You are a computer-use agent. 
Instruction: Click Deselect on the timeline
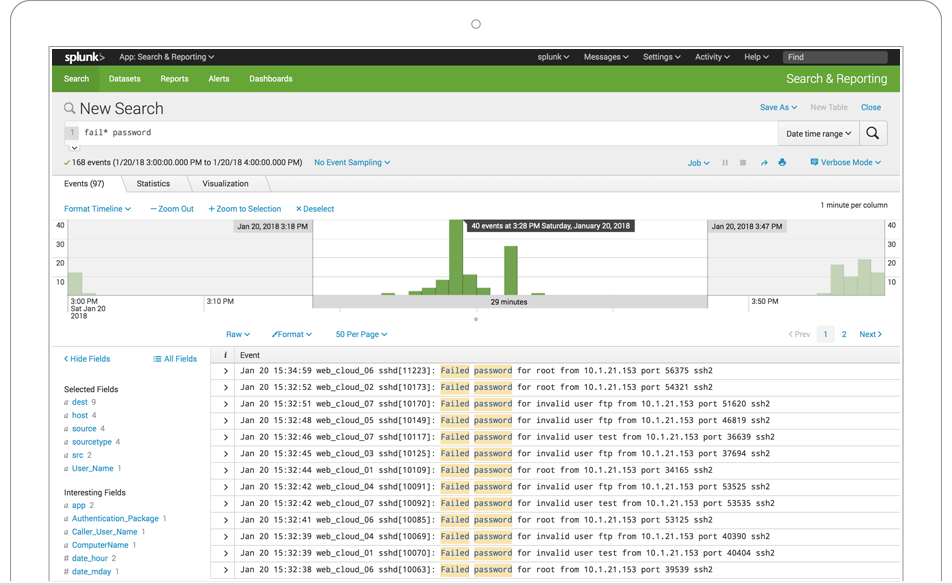314,209
